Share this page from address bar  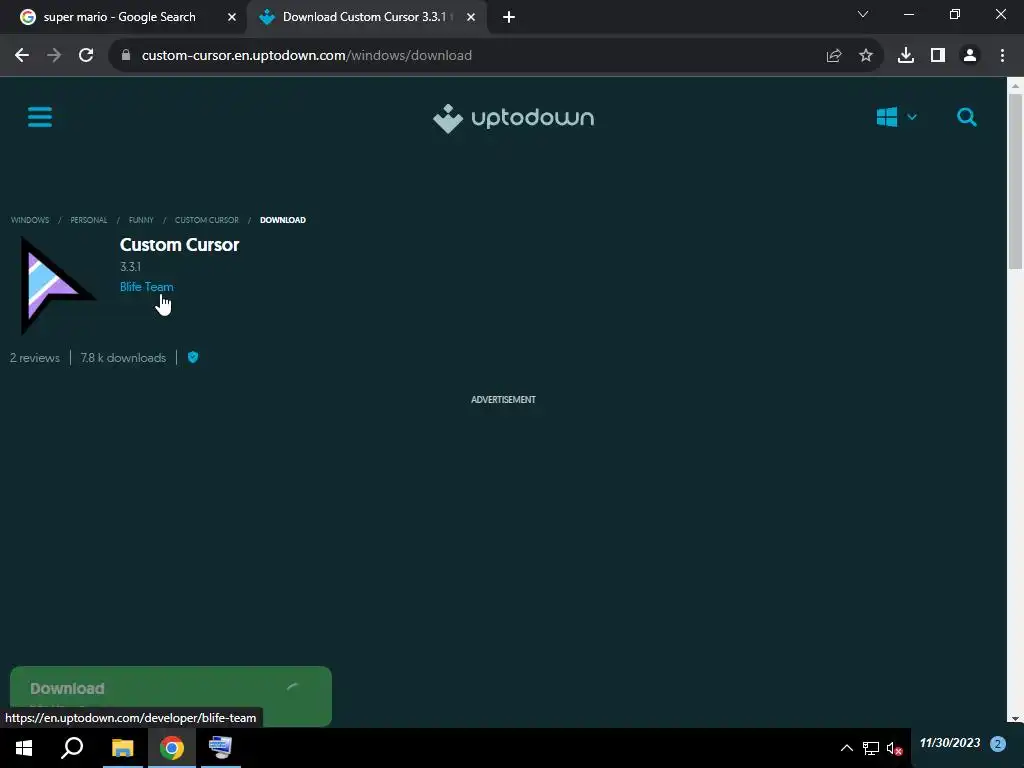coord(834,56)
